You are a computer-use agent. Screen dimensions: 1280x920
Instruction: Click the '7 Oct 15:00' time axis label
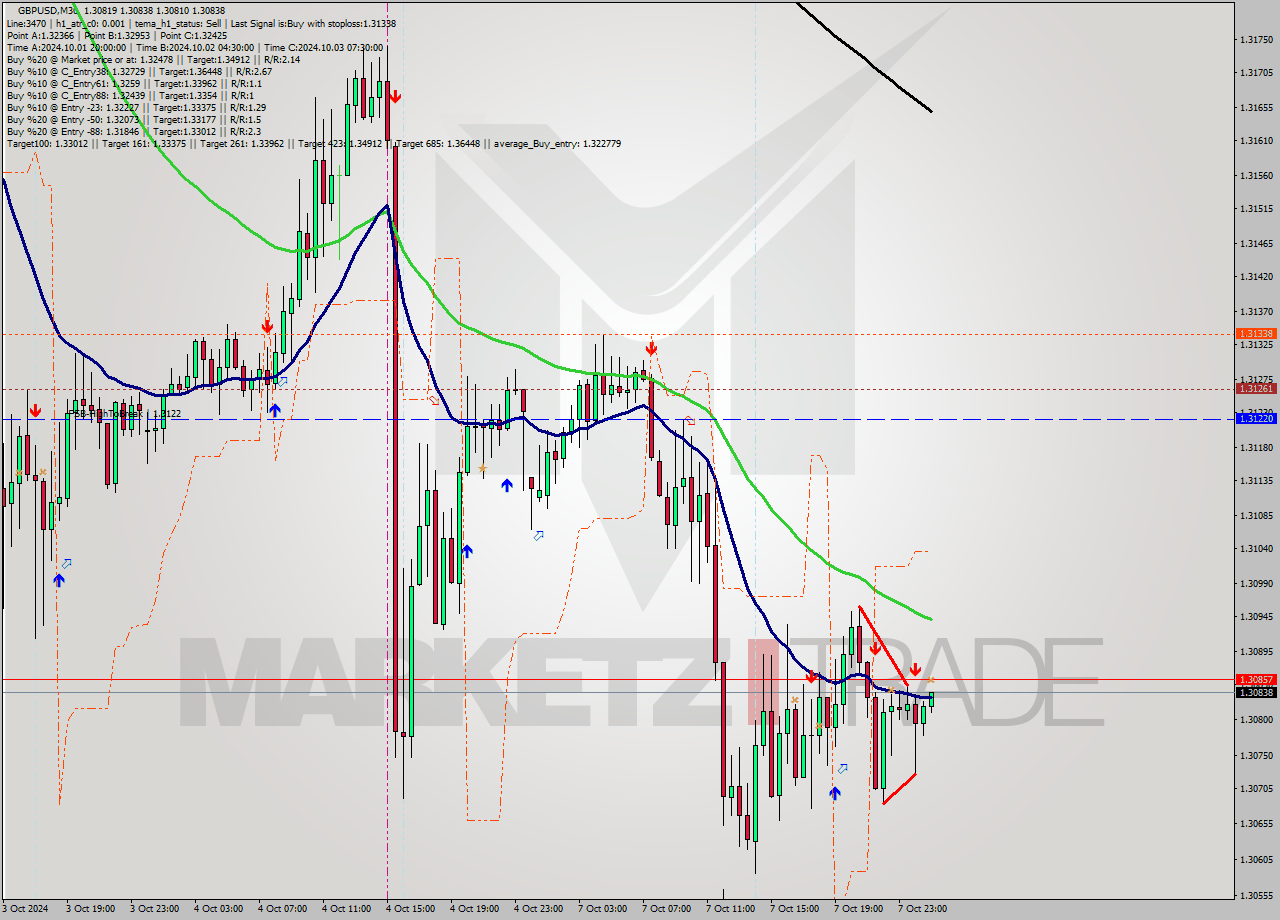[794, 909]
